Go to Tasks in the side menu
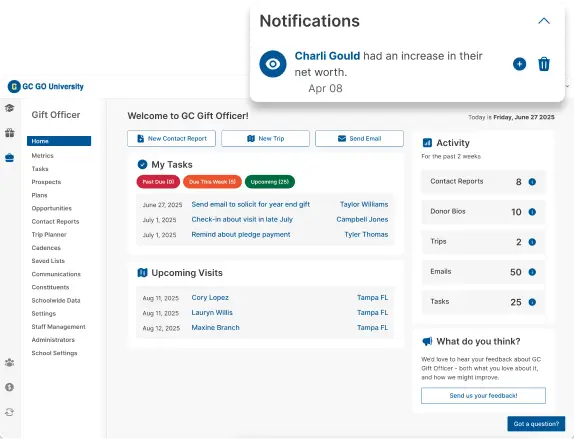Image resolution: width=574 pixels, height=439 pixels. 40,169
